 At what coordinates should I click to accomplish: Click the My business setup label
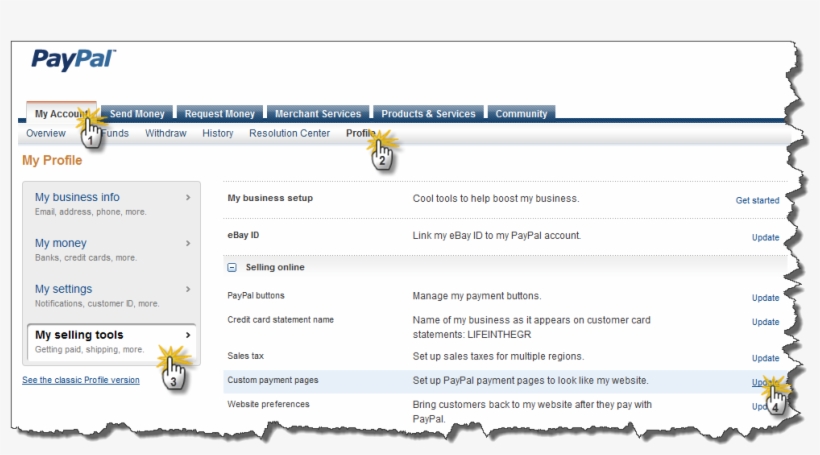click(x=270, y=198)
